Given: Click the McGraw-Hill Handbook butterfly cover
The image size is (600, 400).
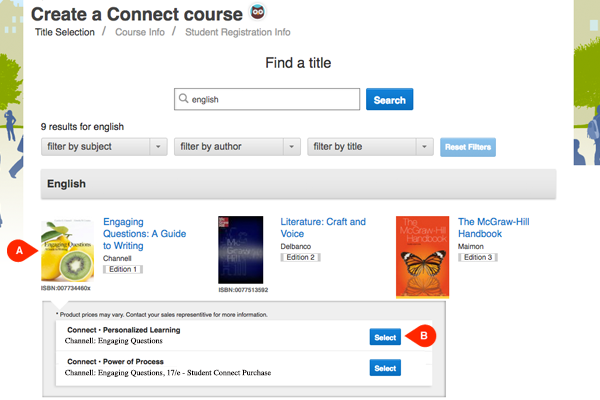Looking at the screenshot, I should point(423,255).
